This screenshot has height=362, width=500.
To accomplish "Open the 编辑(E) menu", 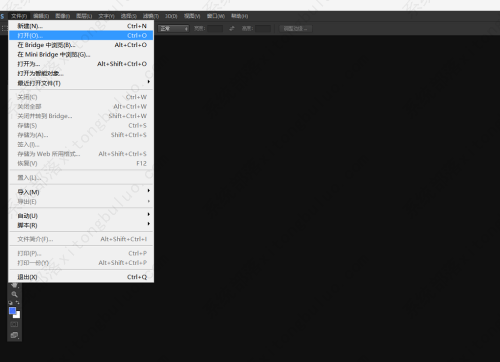I will (41, 16).
